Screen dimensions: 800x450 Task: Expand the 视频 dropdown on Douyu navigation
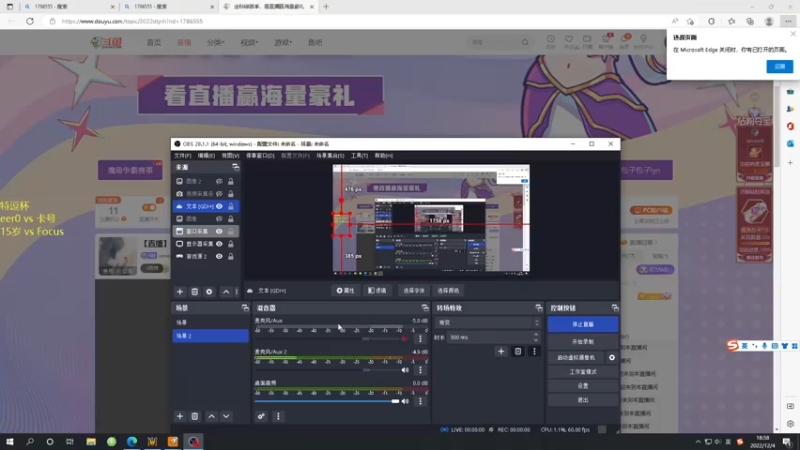(249, 42)
